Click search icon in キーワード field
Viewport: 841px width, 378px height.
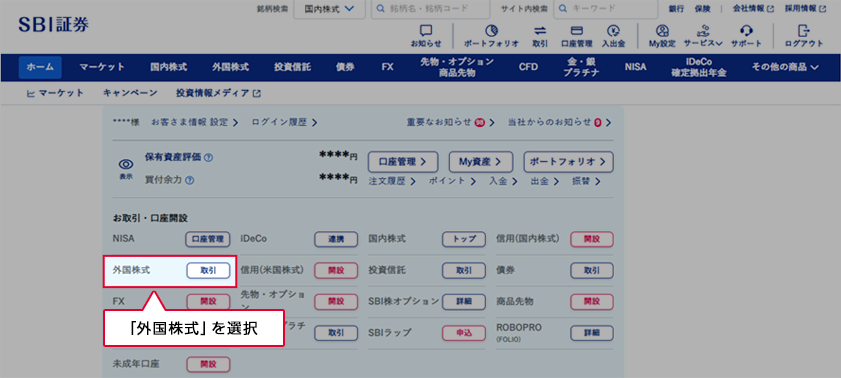pyautogui.click(x=563, y=9)
